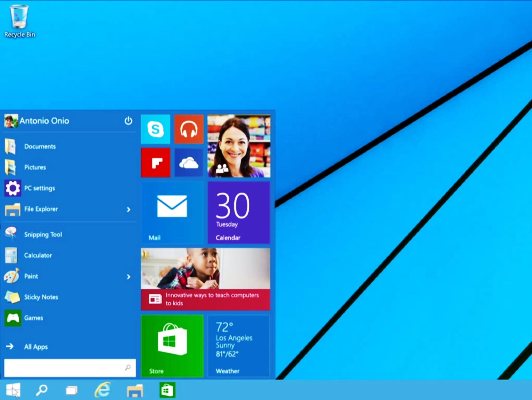
Task: Click the Calculator icon
Action: click(x=11, y=255)
